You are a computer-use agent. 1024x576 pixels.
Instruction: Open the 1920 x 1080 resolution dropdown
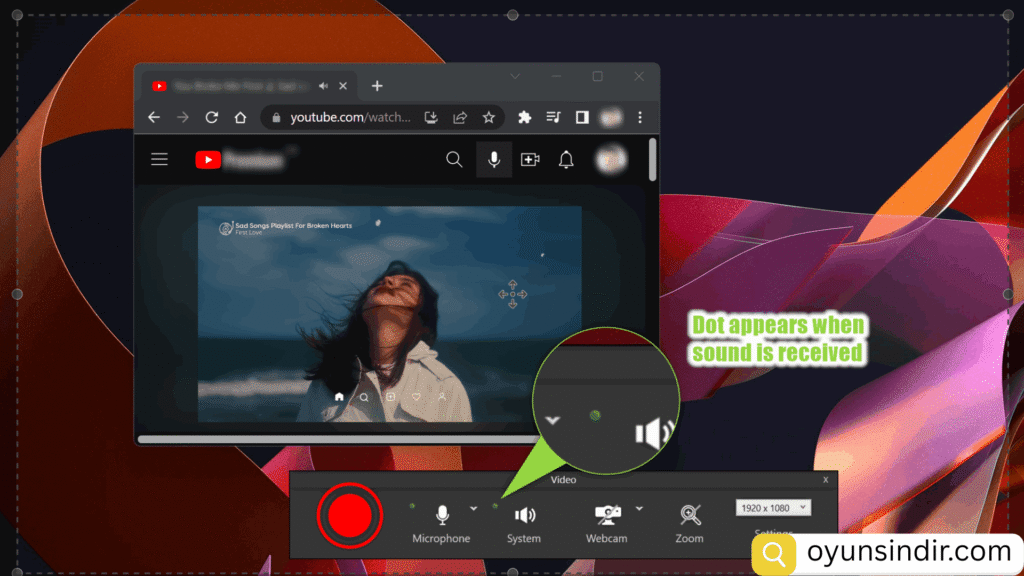773,508
